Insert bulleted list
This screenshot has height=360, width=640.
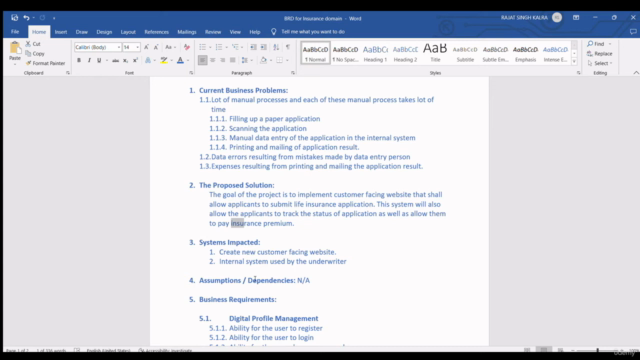(202, 47)
